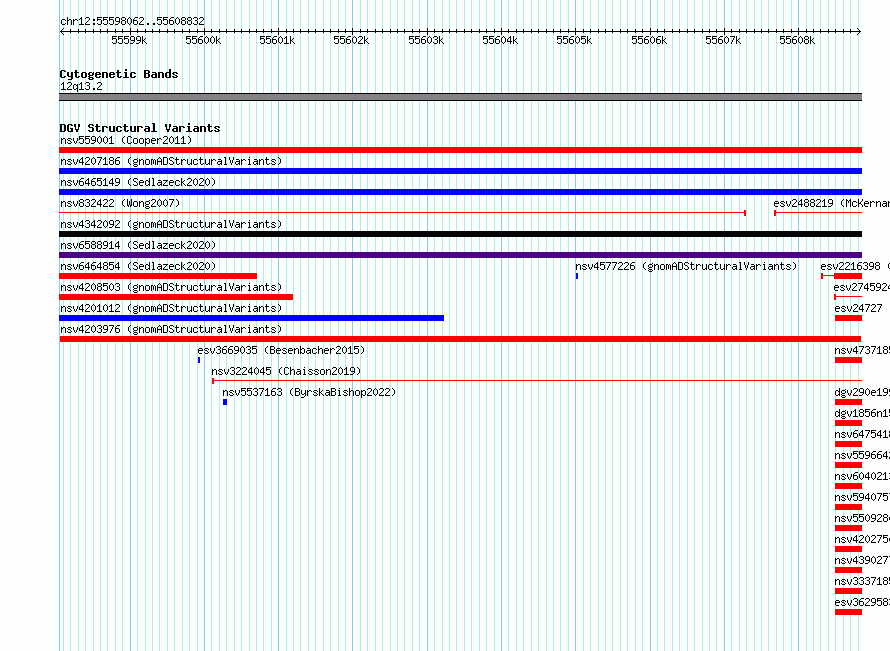Viewport: 890px width, 651px height.
Task: Click the red bar under nsv4208503
Action: (x=176, y=297)
